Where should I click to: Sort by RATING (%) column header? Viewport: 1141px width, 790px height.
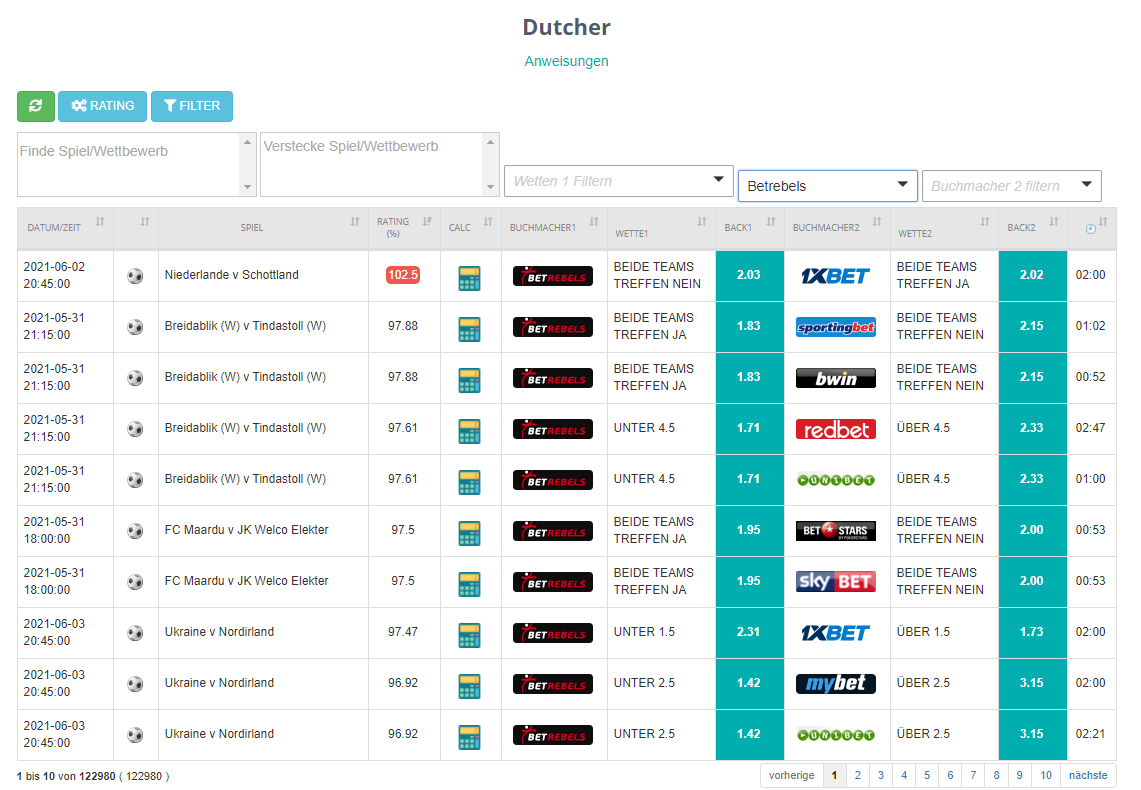coord(404,228)
